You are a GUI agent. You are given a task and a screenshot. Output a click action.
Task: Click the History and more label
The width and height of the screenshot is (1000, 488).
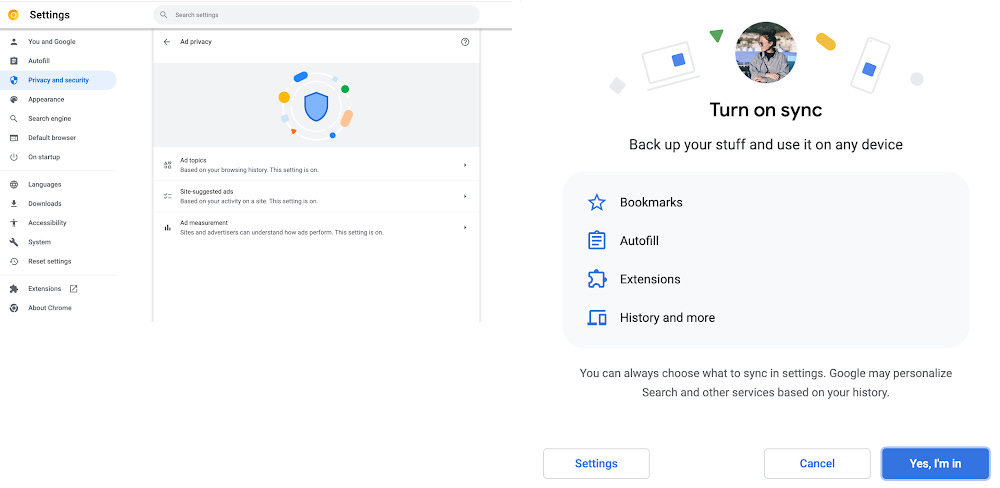667,318
